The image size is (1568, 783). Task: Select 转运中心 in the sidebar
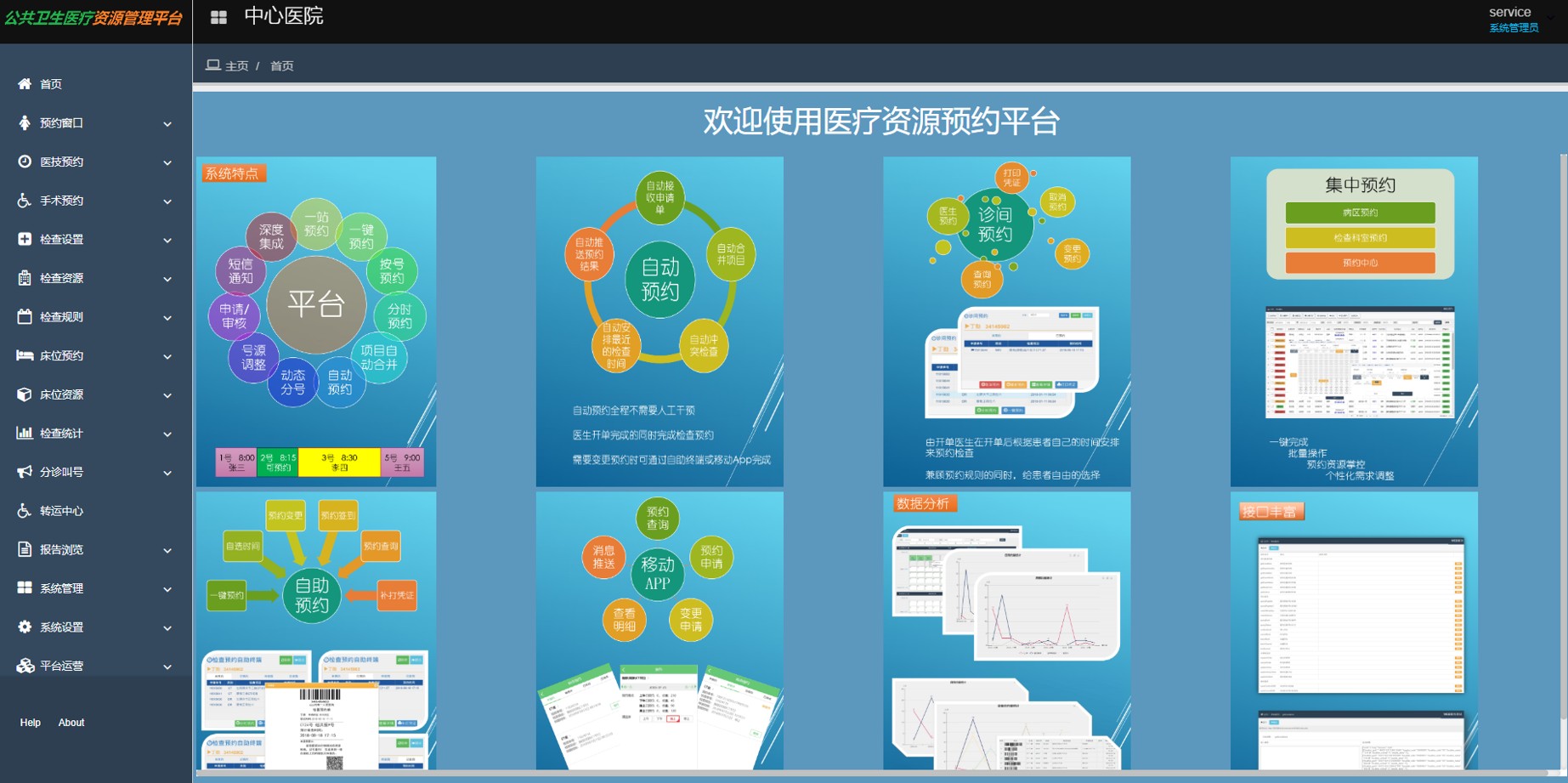62,511
